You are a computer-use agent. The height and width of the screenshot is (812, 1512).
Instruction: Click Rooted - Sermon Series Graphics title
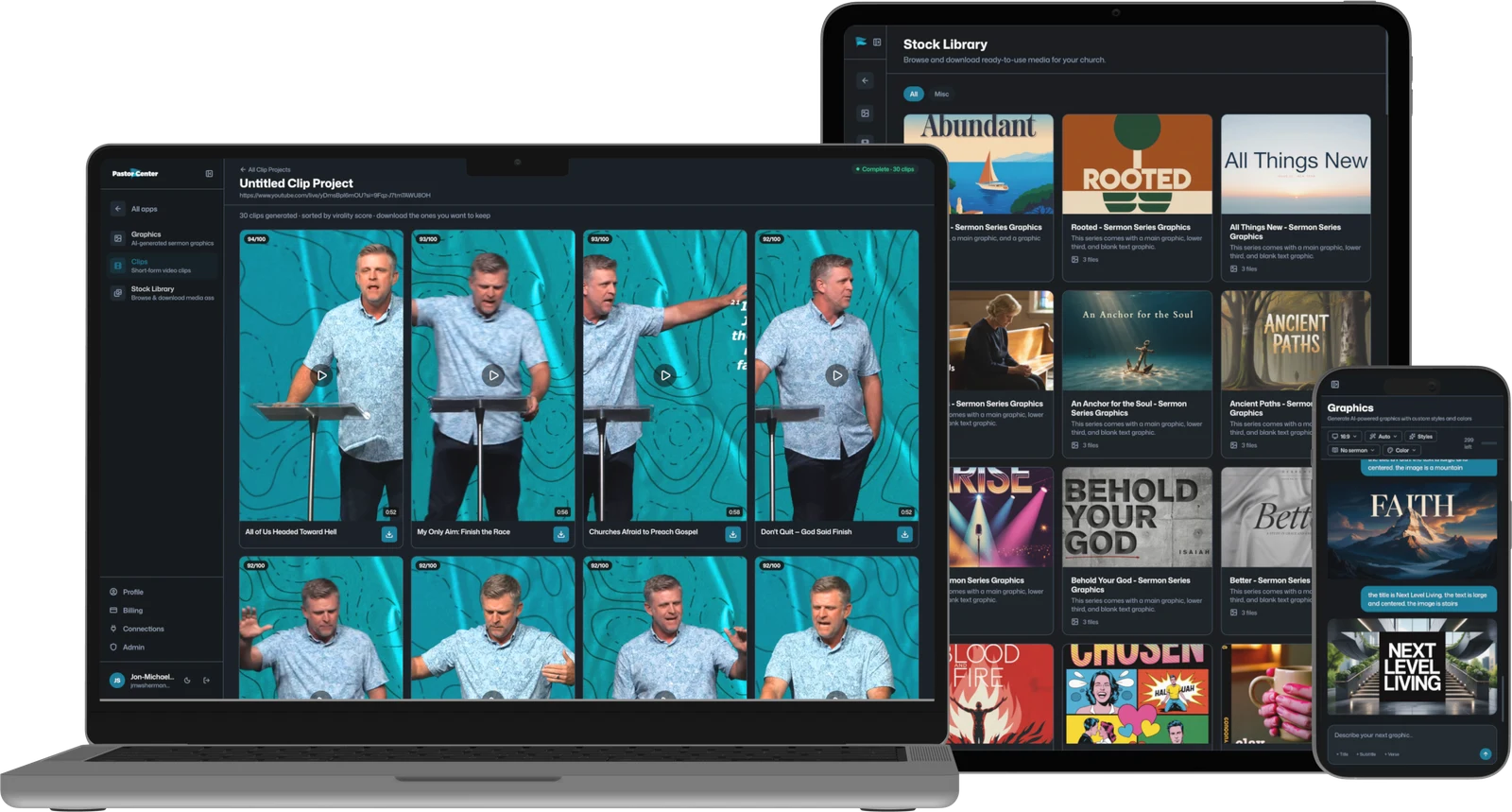point(1130,227)
